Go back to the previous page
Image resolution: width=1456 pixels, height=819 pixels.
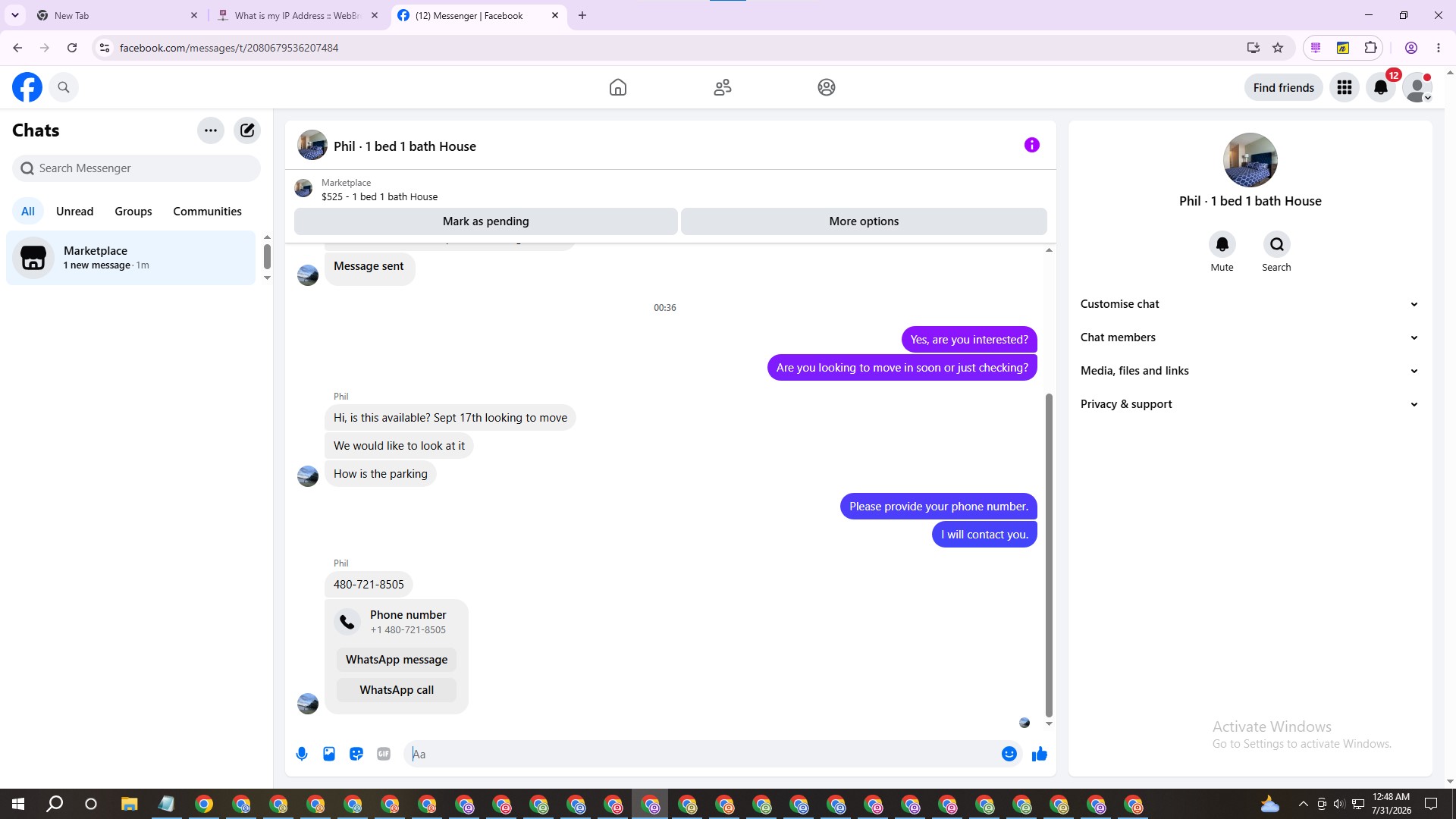coord(17,48)
